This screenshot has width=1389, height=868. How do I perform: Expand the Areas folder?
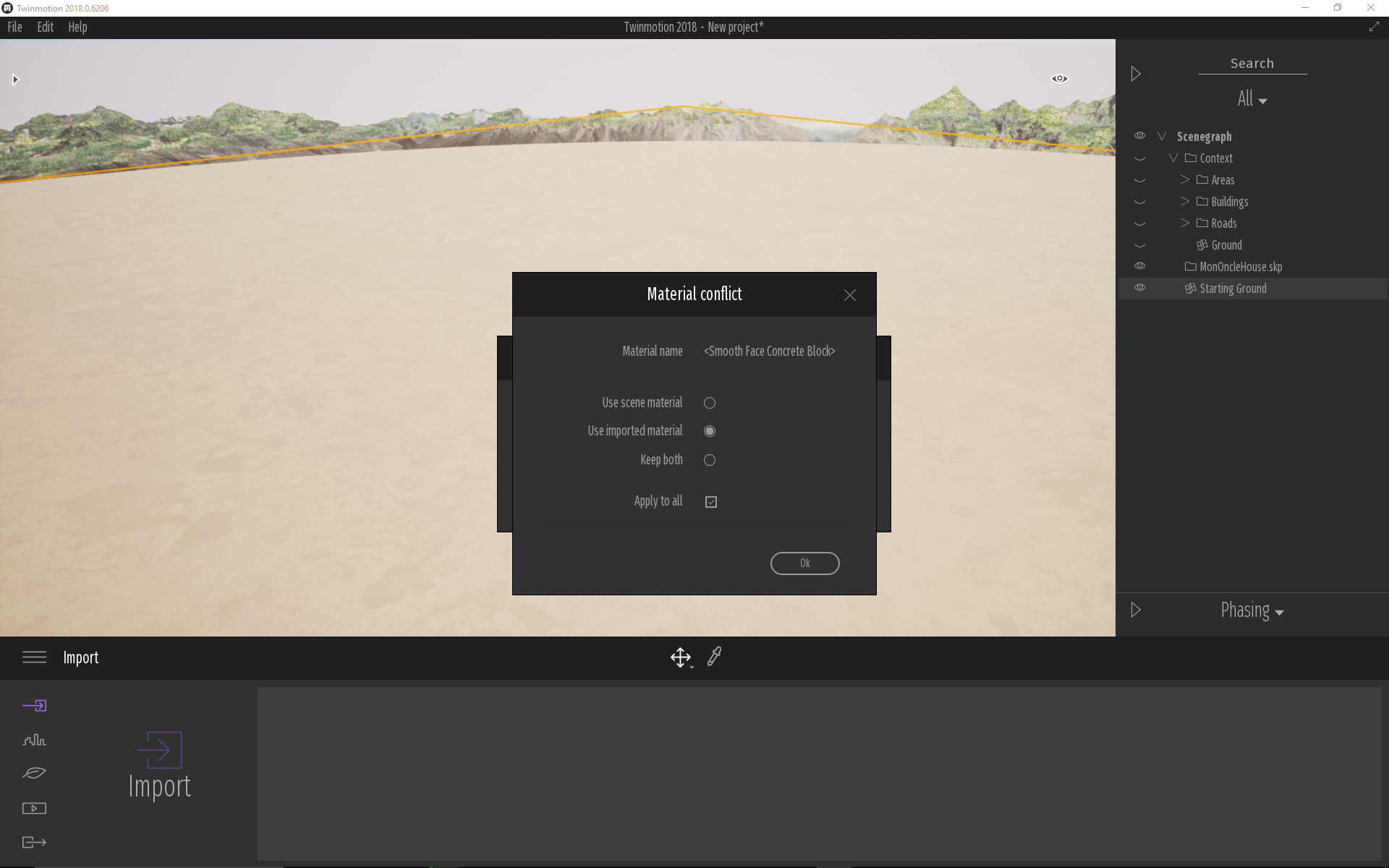click(x=1185, y=179)
